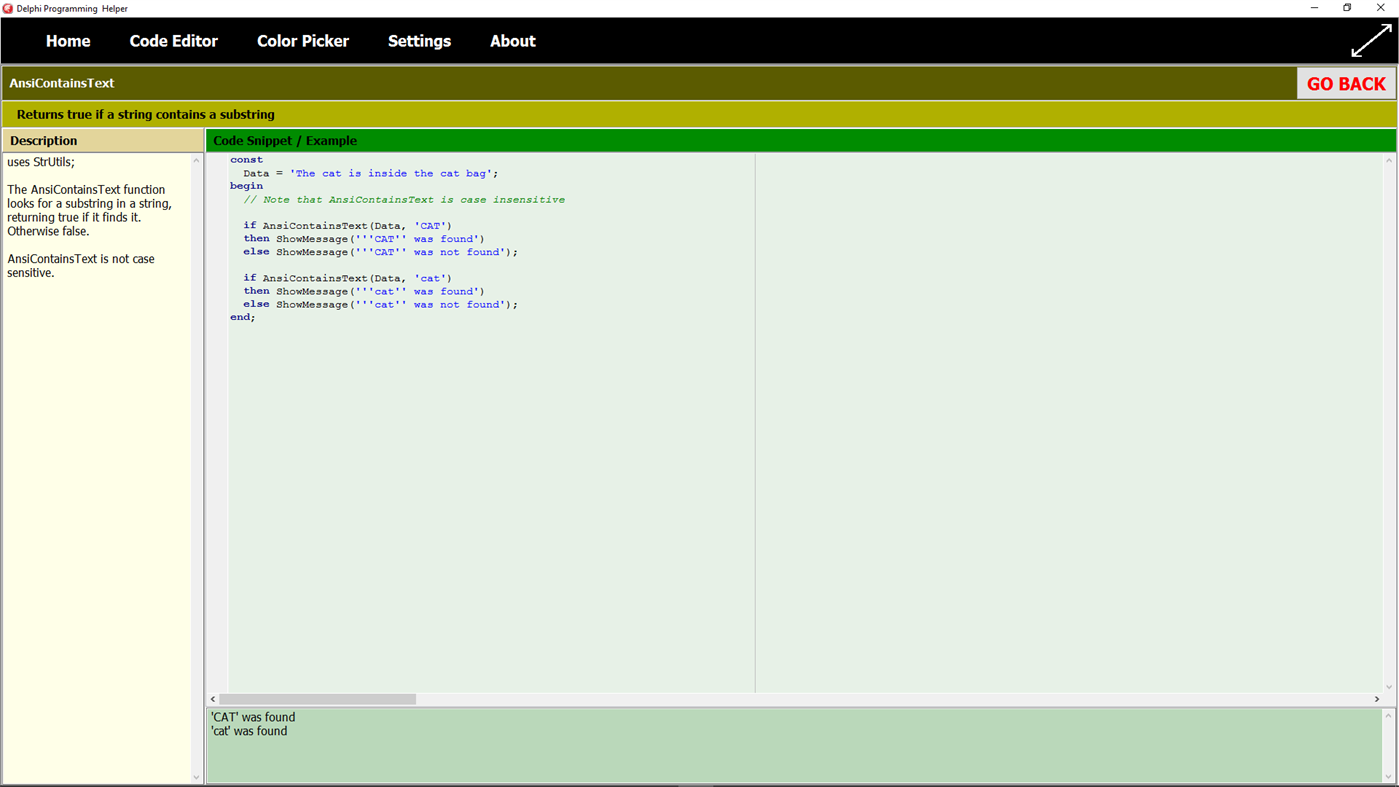Click the Delphi Programming Helper title bar icon
1399x787 pixels.
(8, 8)
